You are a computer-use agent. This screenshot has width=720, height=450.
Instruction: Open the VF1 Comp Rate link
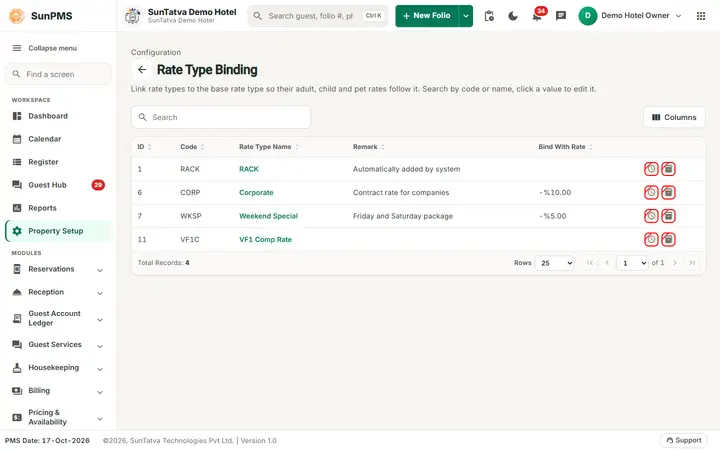point(265,239)
